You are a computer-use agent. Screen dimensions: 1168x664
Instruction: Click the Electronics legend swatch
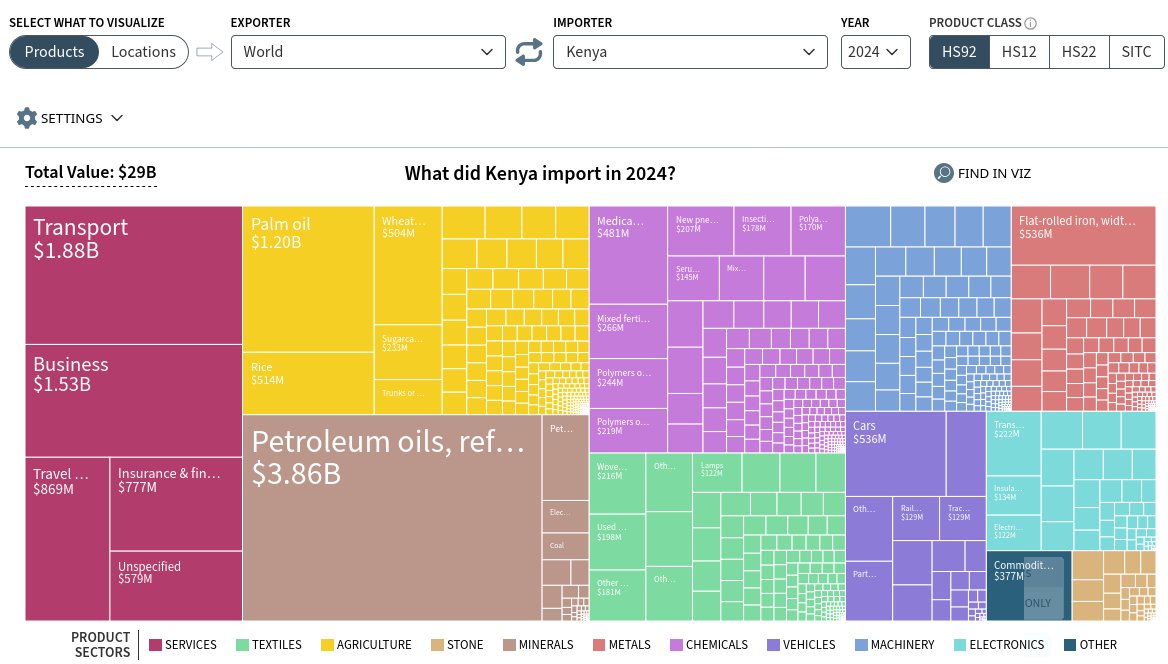point(959,645)
